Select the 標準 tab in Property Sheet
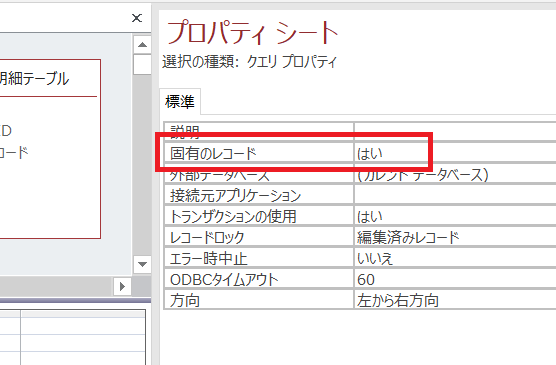The image size is (556, 365). [180, 102]
